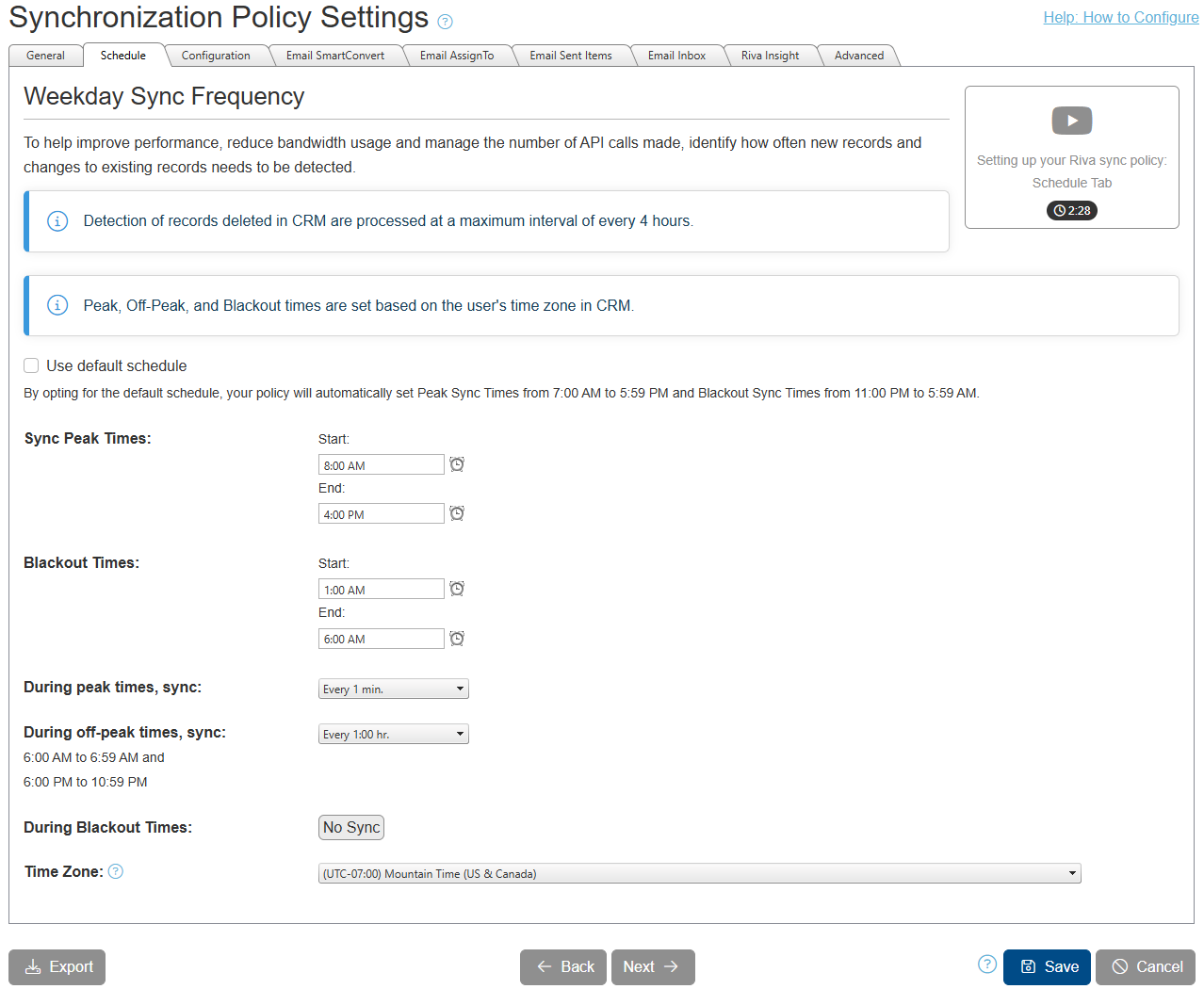
Task: Play the Schedule Tab tutorial video
Action: click(x=1071, y=121)
